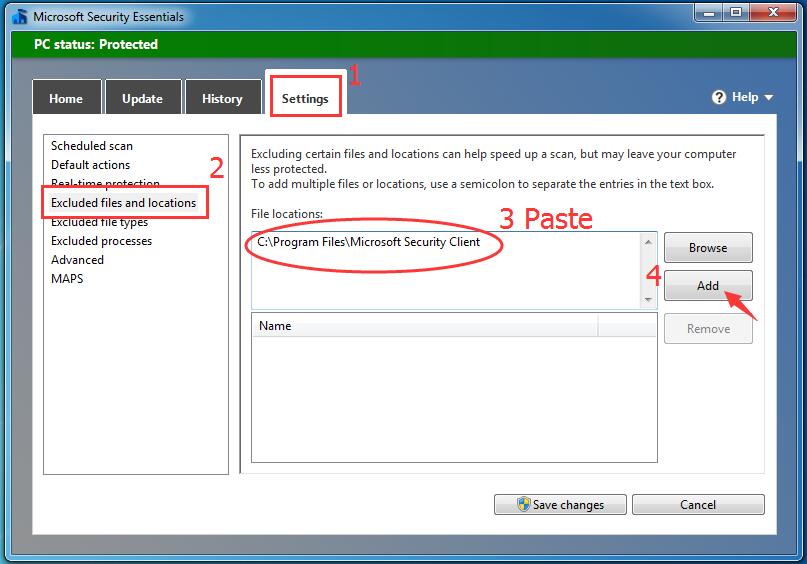Viewport: 807px width, 564px height.
Task: Select MAPS in the settings list
Action: (67, 279)
